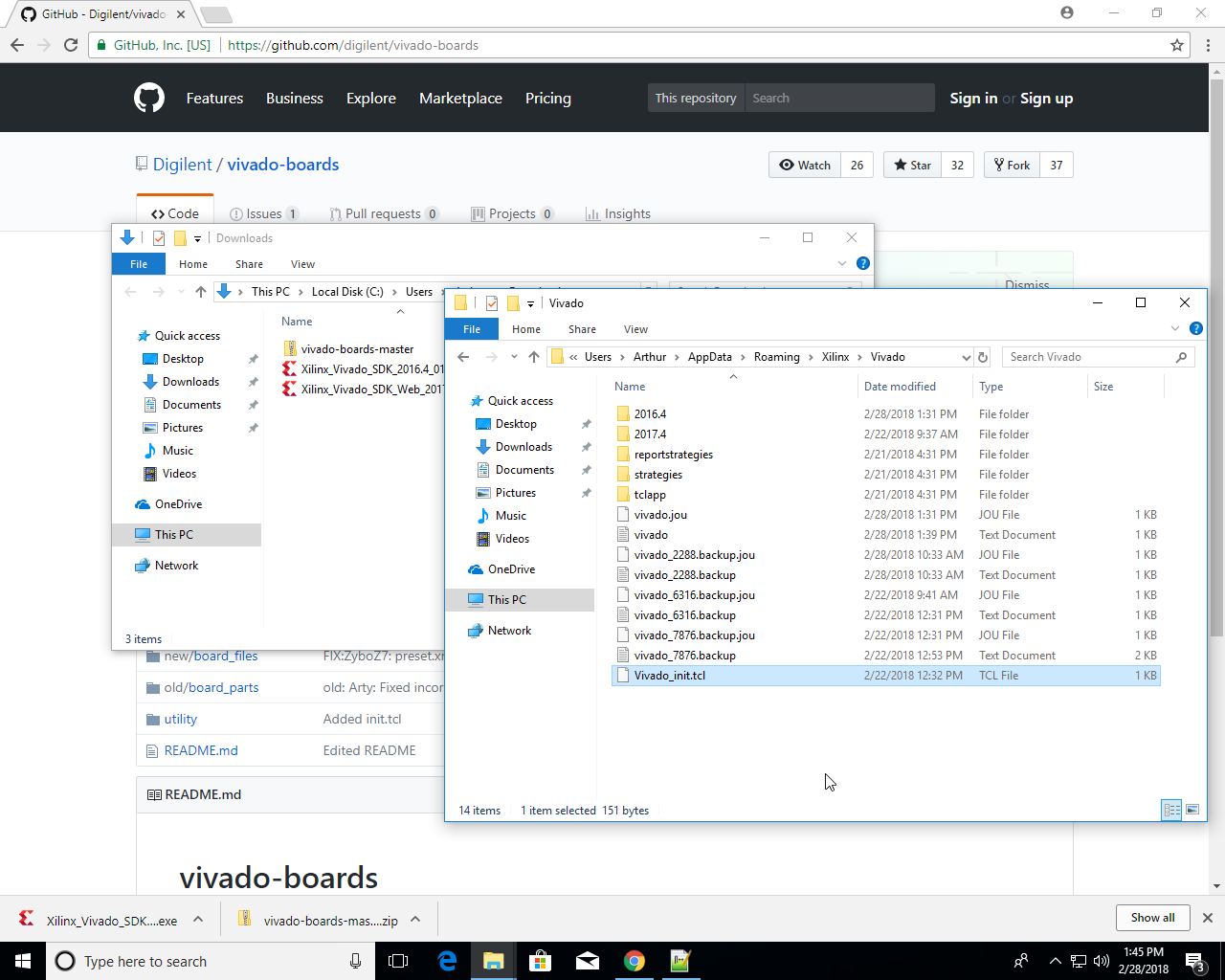The image size is (1225, 980).
Task: Open help icon in Vivado explorer window
Action: (x=1195, y=328)
